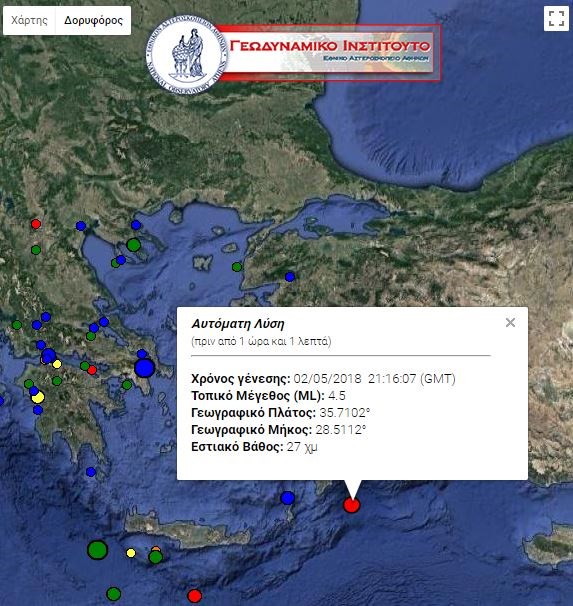
Task: Open the red marker in northern Greece
Action: (36, 224)
